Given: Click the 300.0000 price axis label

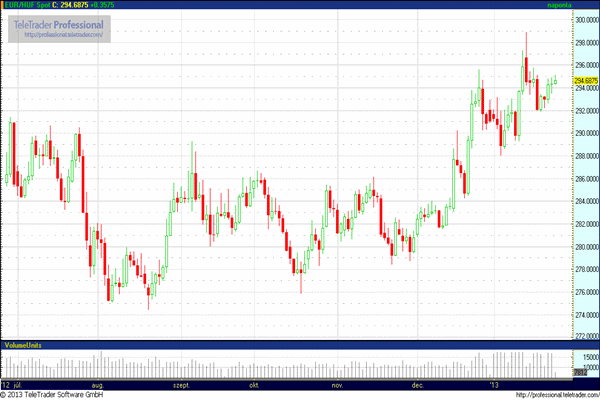Looking at the screenshot, I should pos(585,19).
